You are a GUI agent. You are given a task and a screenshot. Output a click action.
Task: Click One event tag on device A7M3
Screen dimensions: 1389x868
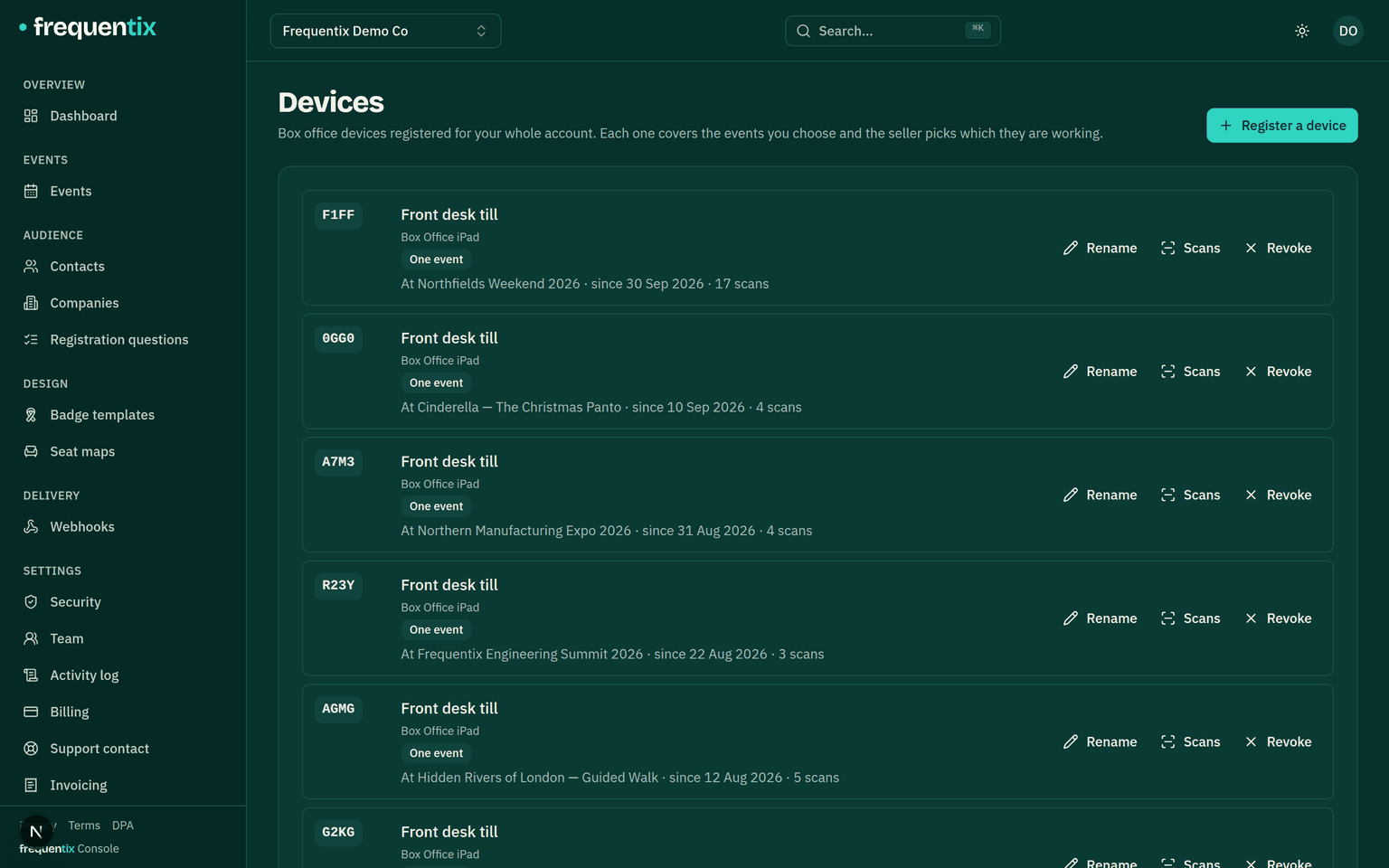(x=436, y=506)
